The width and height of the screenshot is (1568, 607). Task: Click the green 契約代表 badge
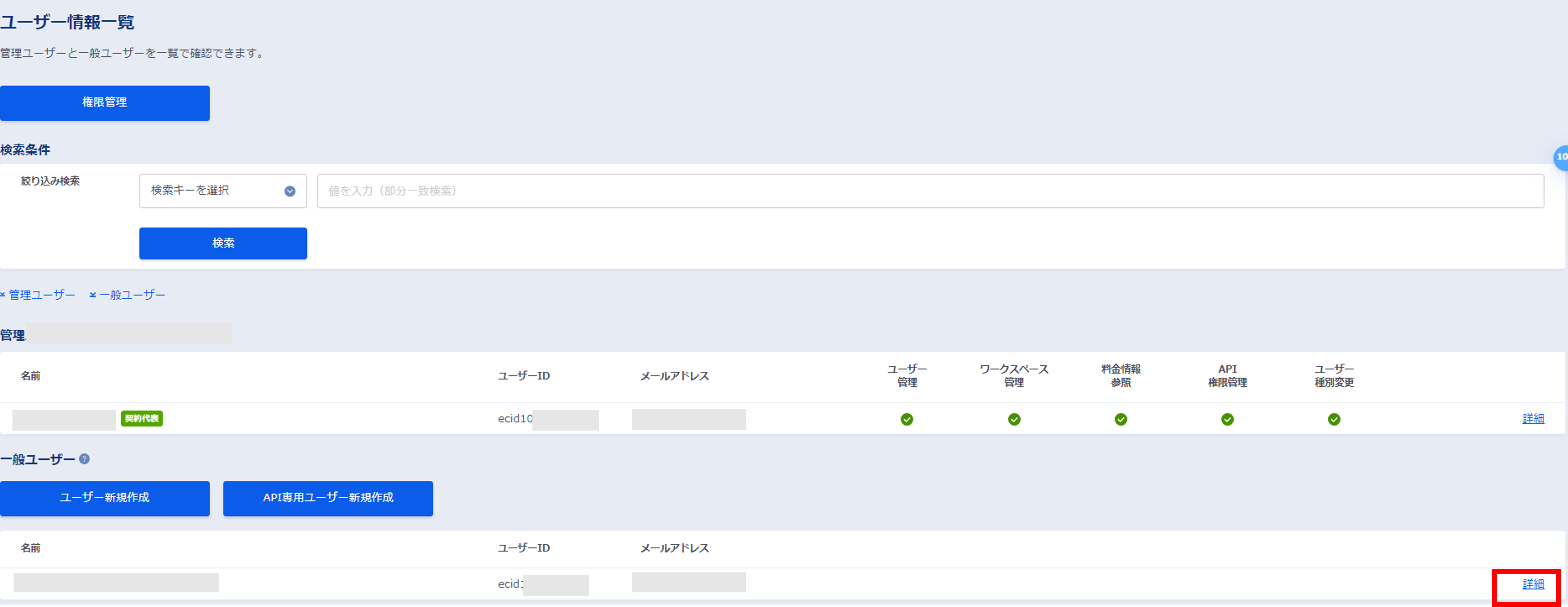(x=141, y=419)
